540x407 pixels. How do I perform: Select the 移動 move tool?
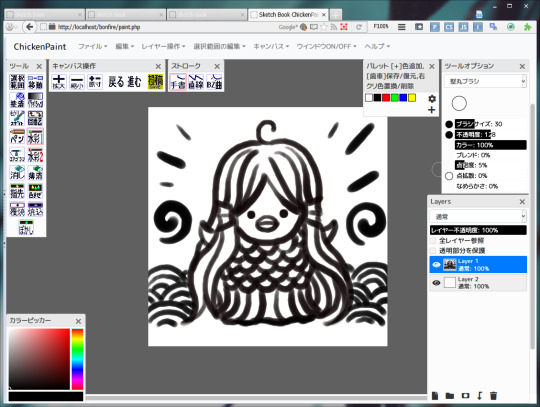35,82
